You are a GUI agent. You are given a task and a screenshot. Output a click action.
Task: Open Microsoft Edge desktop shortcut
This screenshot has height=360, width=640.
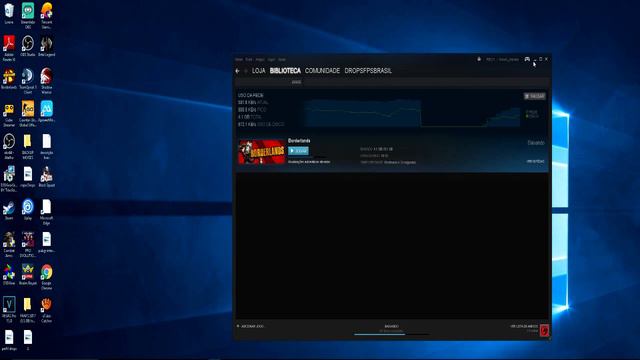pyautogui.click(x=47, y=212)
